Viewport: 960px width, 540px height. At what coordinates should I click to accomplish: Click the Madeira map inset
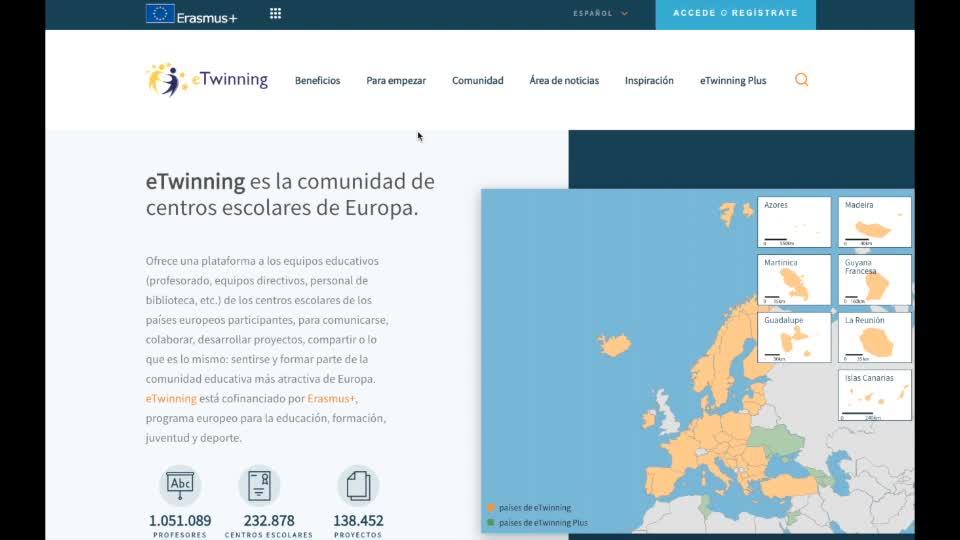[875, 222]
